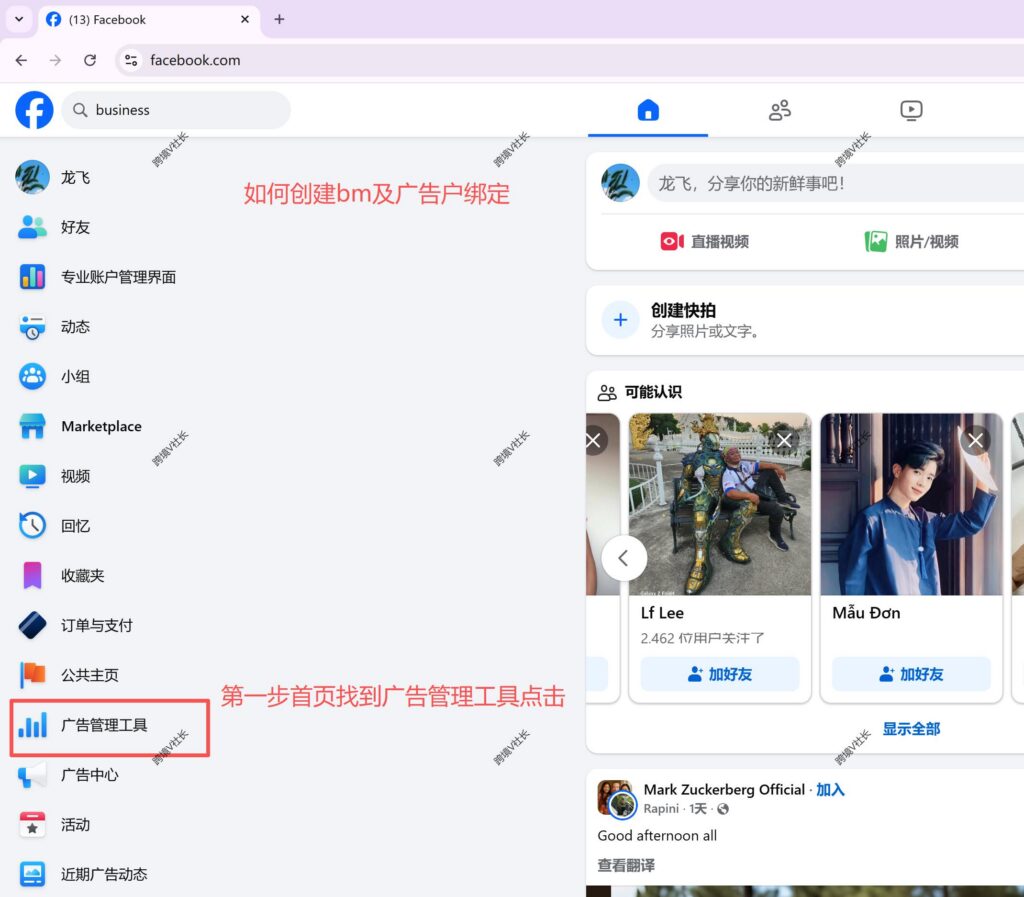The image size is (1024, 897).
Task: Open Rapini poster name link
Action: (x=661, y=809)
